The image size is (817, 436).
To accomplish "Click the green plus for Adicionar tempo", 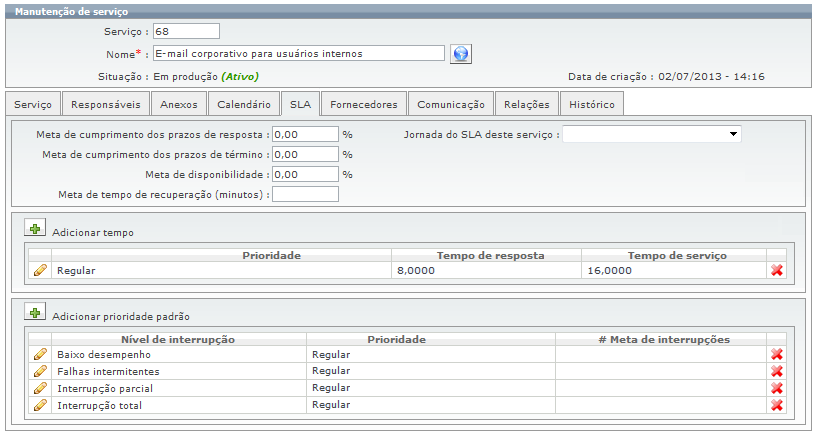I will point(35,228).
